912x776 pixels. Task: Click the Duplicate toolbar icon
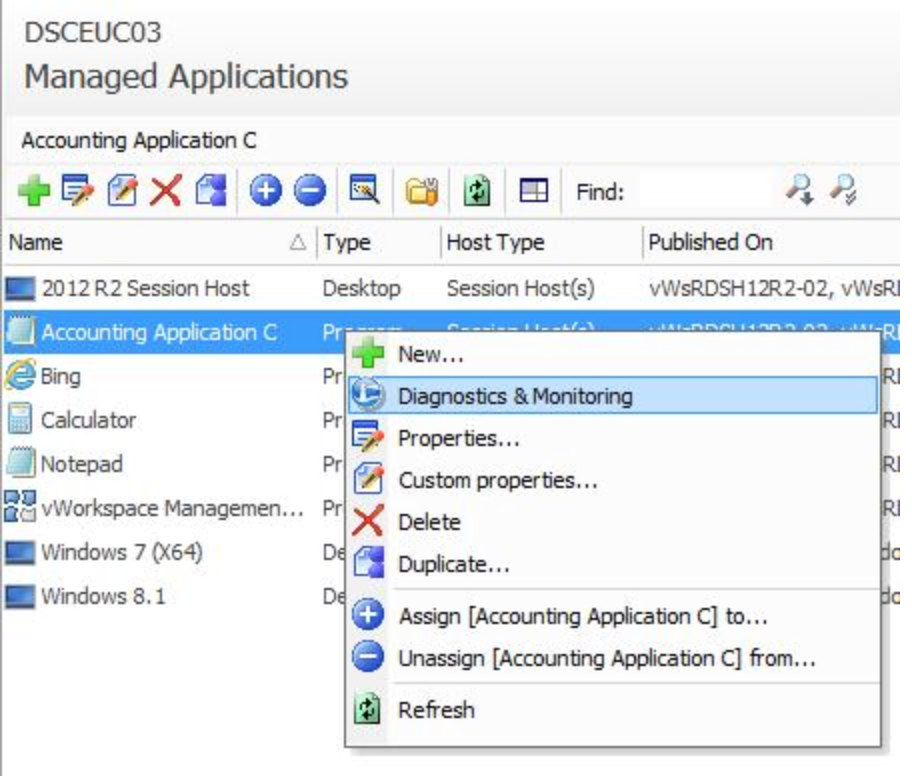(210, 190)
